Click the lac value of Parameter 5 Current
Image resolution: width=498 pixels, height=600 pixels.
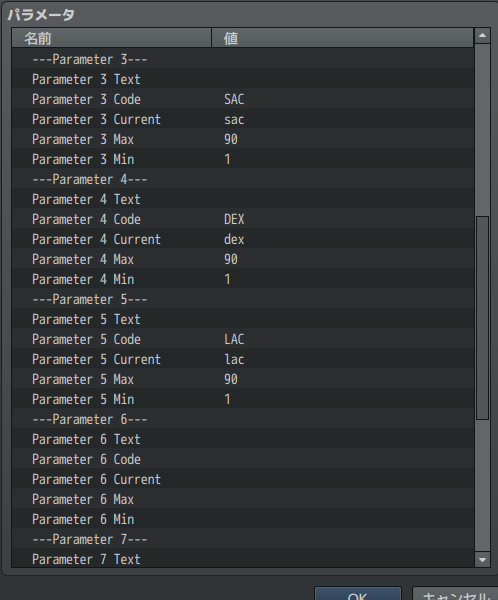click(234, 359)
